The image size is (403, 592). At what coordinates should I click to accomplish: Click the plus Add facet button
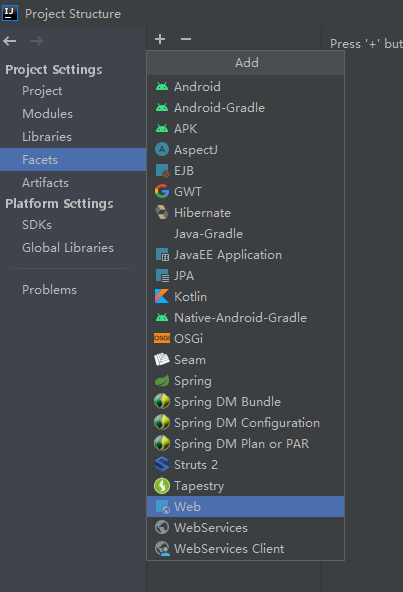pyautogui.click(x=160, y=39)
